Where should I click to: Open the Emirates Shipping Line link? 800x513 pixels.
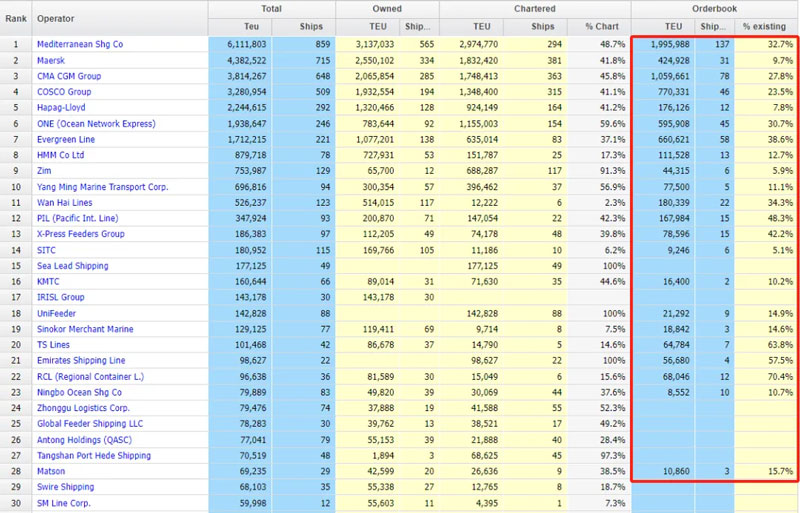pos(81,360)
